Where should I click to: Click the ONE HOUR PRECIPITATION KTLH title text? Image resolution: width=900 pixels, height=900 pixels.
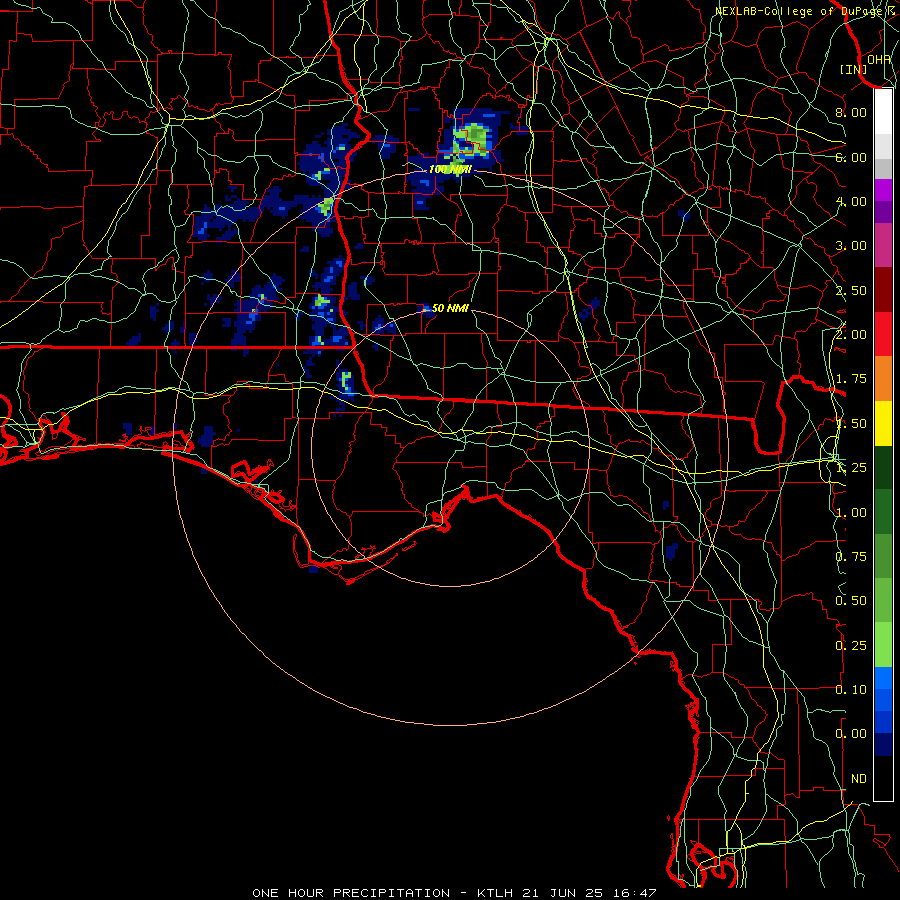point(454,893)
